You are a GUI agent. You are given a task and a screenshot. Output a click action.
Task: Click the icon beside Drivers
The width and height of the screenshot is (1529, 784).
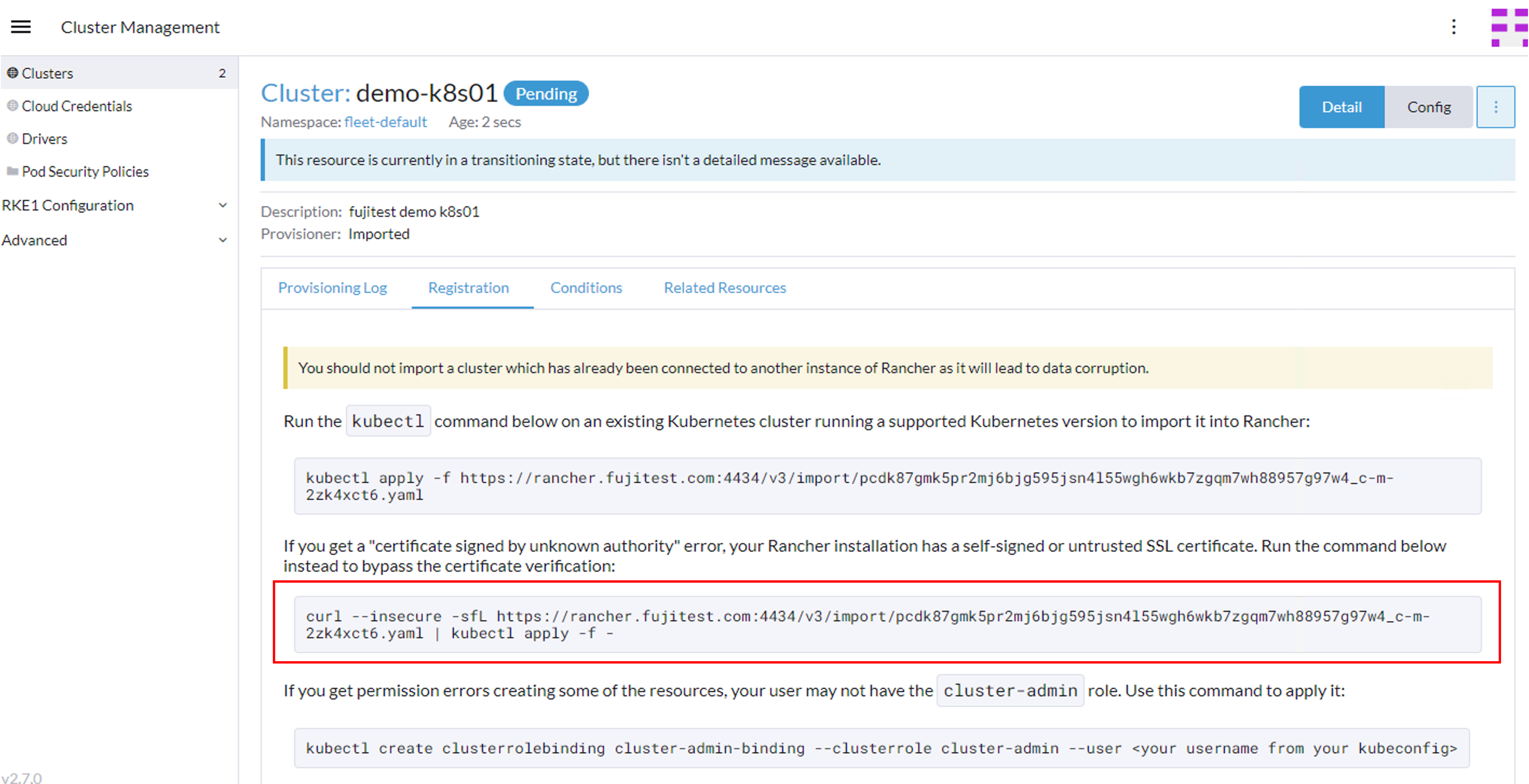click(12, 138)
